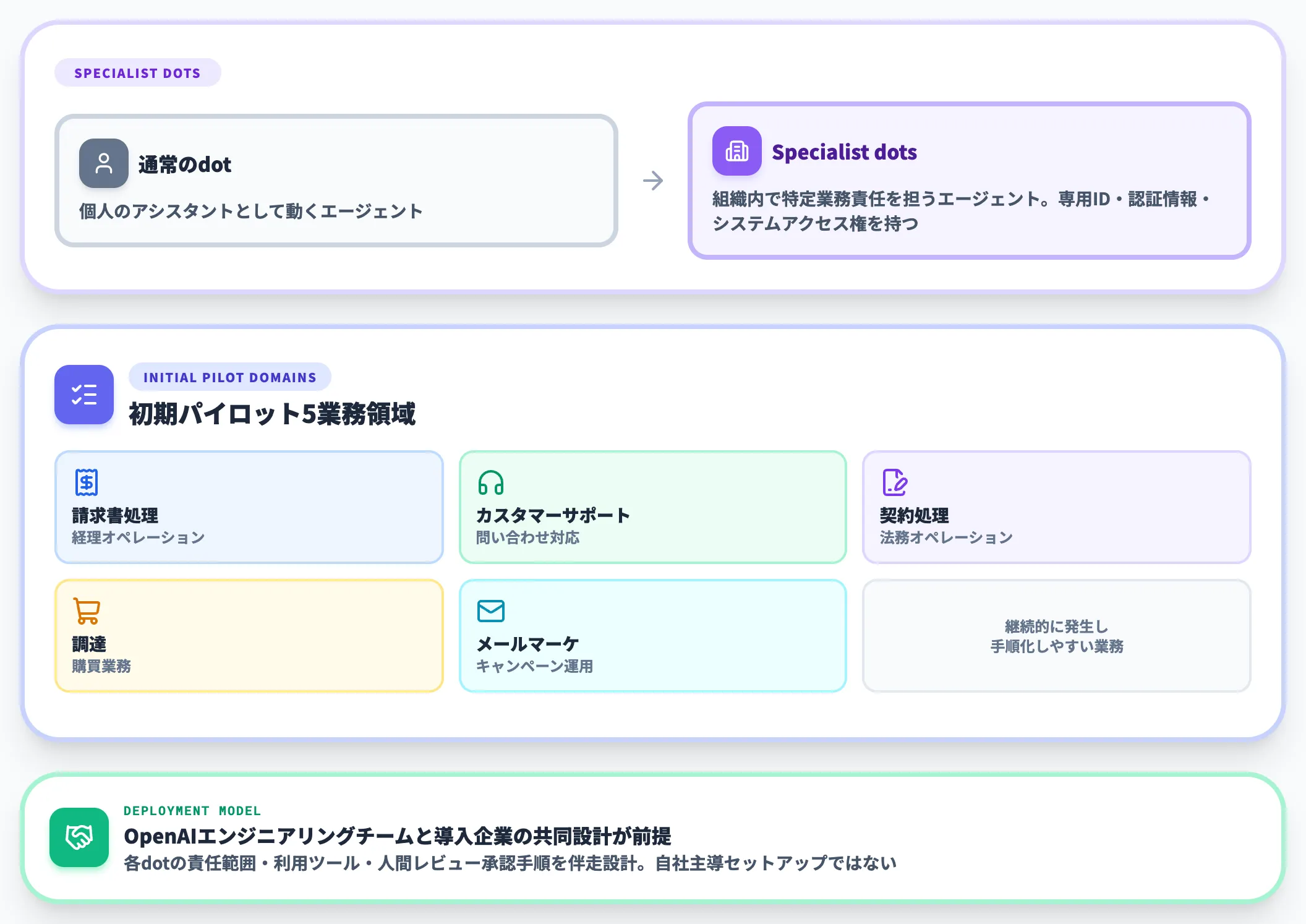This screenshot has width=1306, height=924.
Task: Click the 購買業務 subtitle
Action: tap(101, 666)
